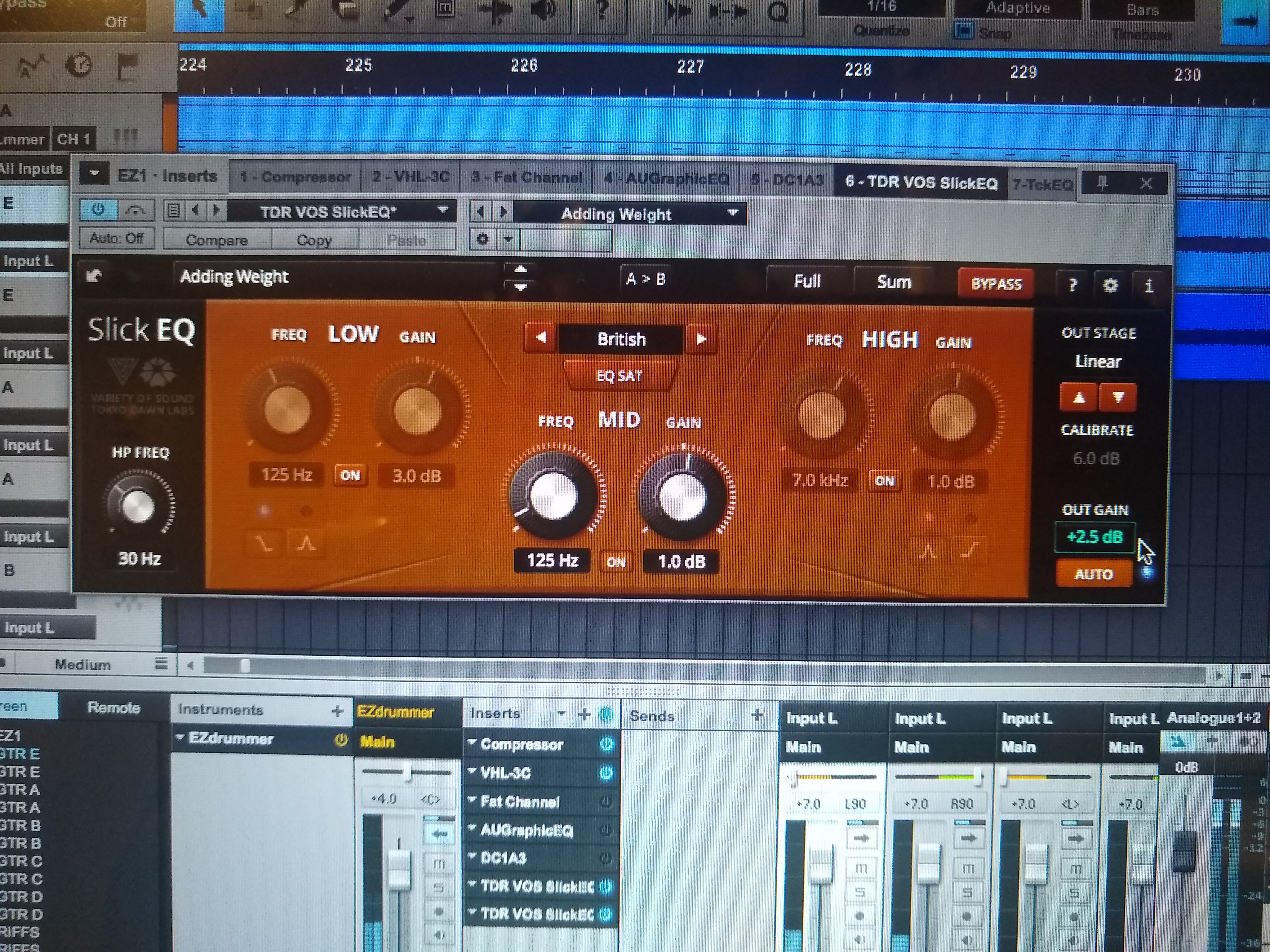This screenshot has width=1270, height=952.
Task: Open the small dropdown next to gear icon
Action: 508,239
